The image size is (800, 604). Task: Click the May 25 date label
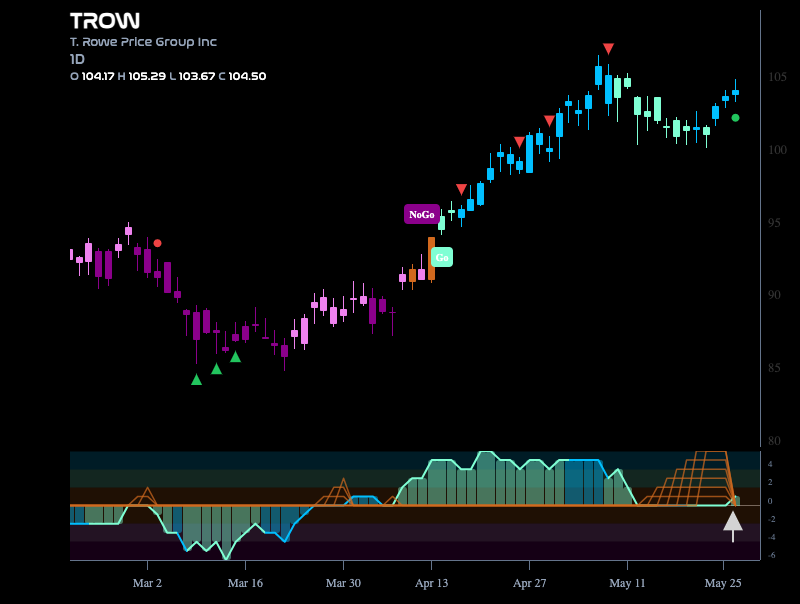pyautogui.click(x=723, y=583)
